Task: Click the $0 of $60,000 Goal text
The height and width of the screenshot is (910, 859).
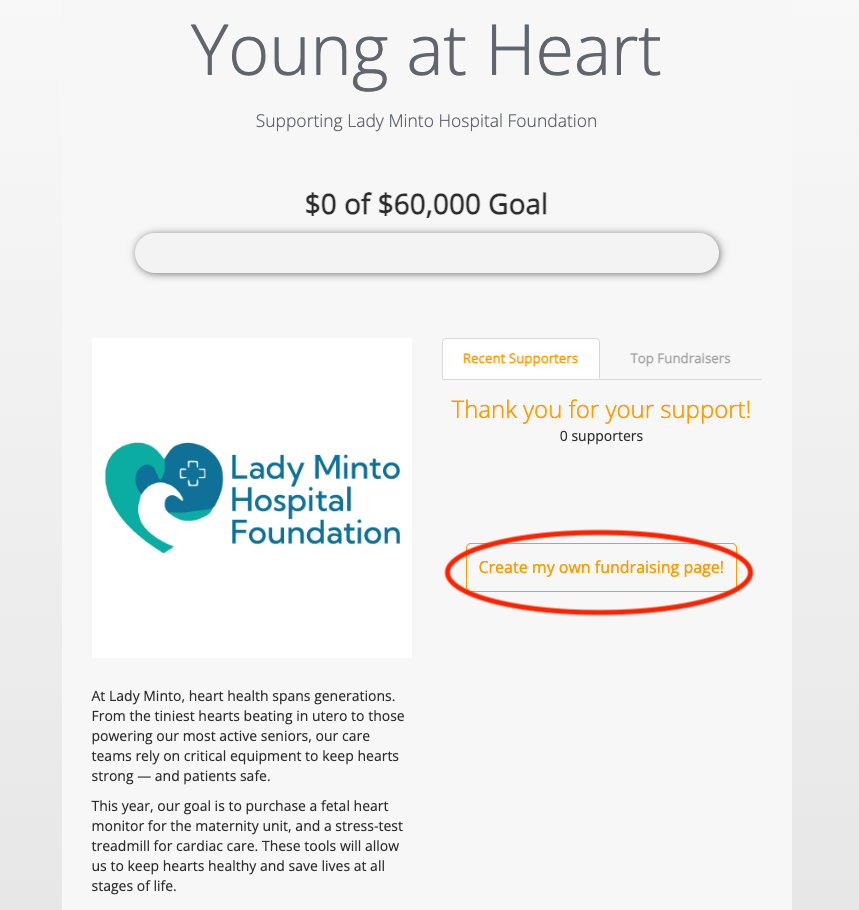Action: coord(426,204)
